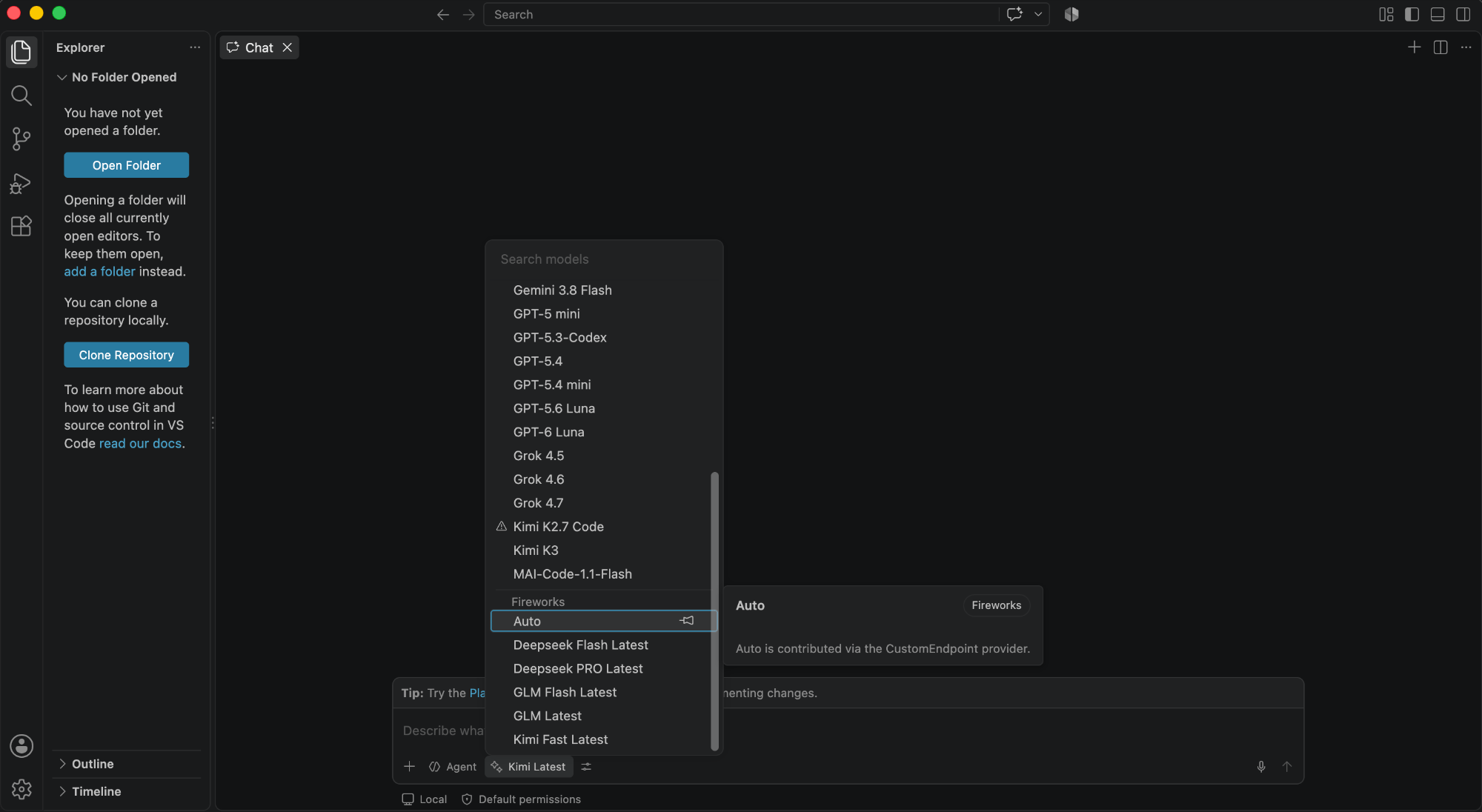
Task: Toggle the bottom panel
Action: pos(1438,14)
